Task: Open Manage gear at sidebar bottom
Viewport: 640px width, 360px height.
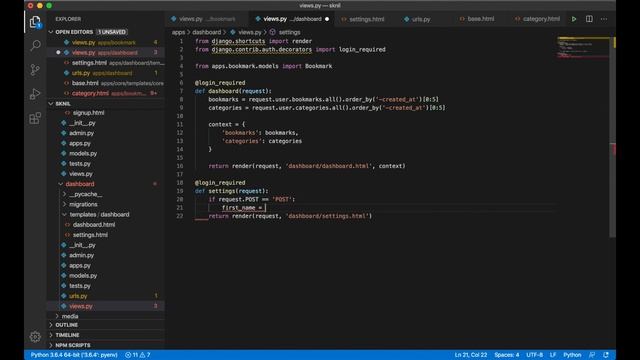Action: click(35, 337)
